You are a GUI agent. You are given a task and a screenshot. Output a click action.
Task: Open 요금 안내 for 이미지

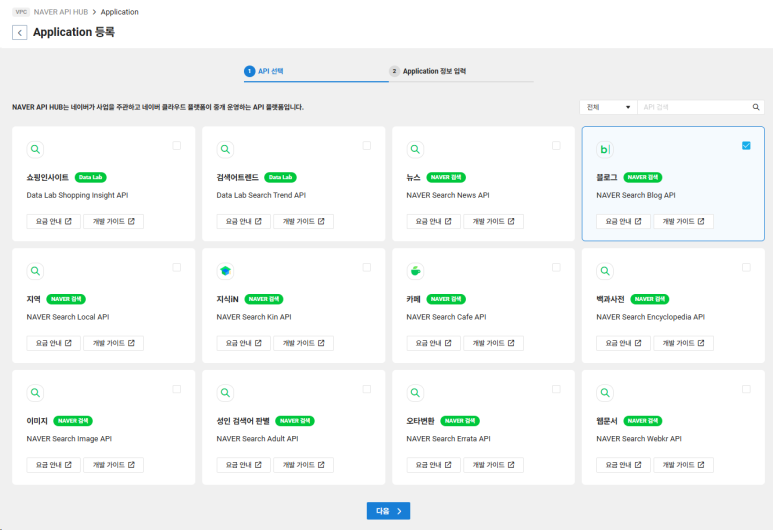(x=53, y=465)
